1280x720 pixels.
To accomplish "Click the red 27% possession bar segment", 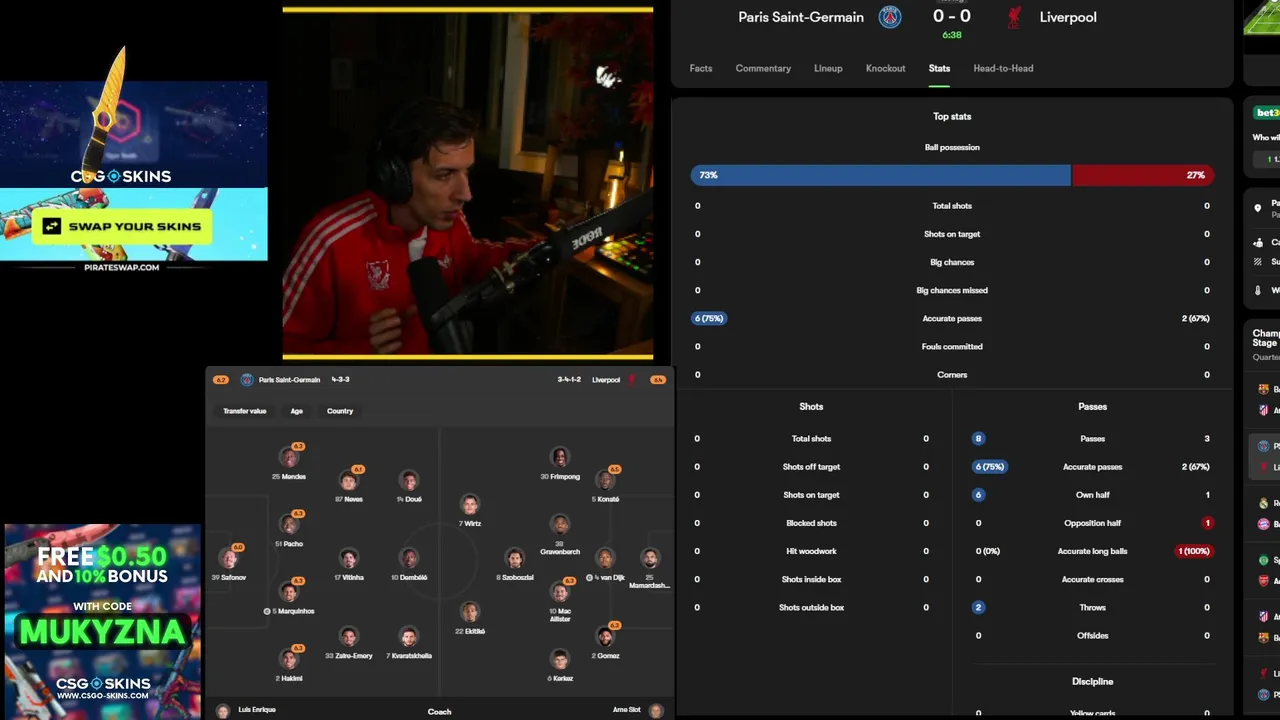I will (x=1143, y=175).
